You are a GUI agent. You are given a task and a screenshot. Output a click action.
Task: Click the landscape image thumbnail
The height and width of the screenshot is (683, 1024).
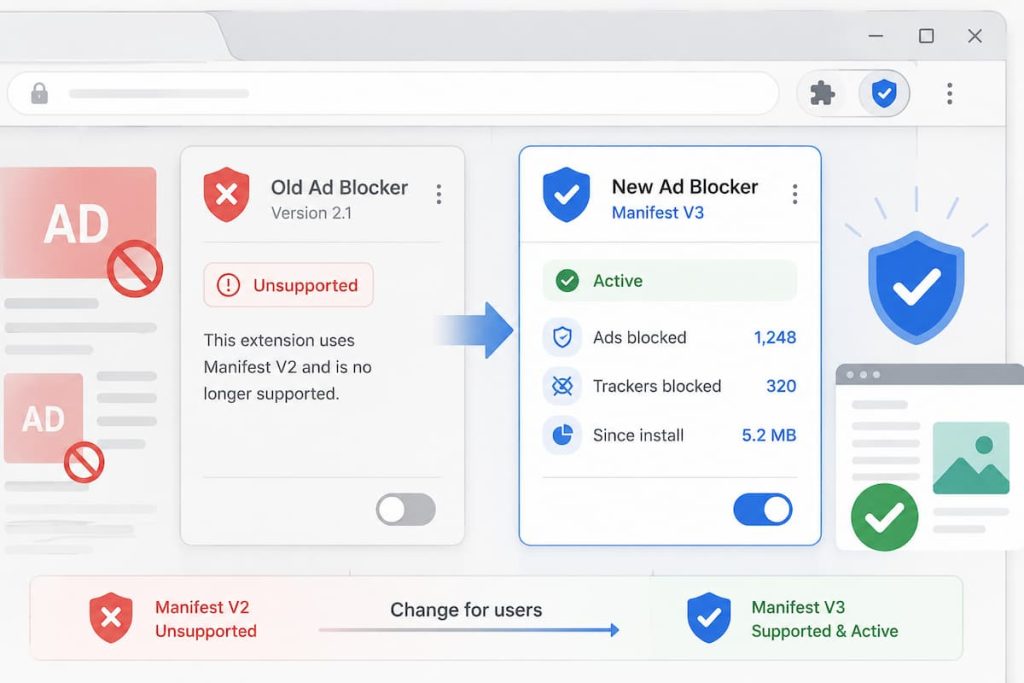coord(971,458)
